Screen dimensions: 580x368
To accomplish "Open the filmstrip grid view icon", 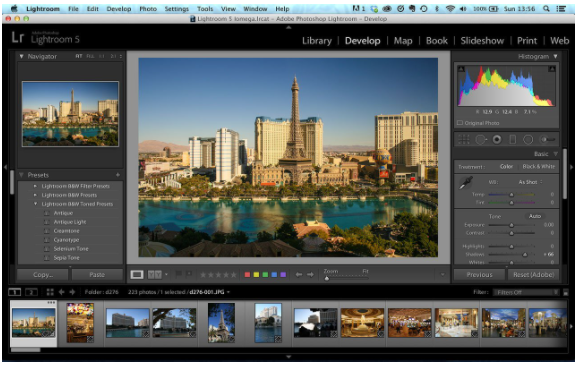I will [x=50, y=292].
